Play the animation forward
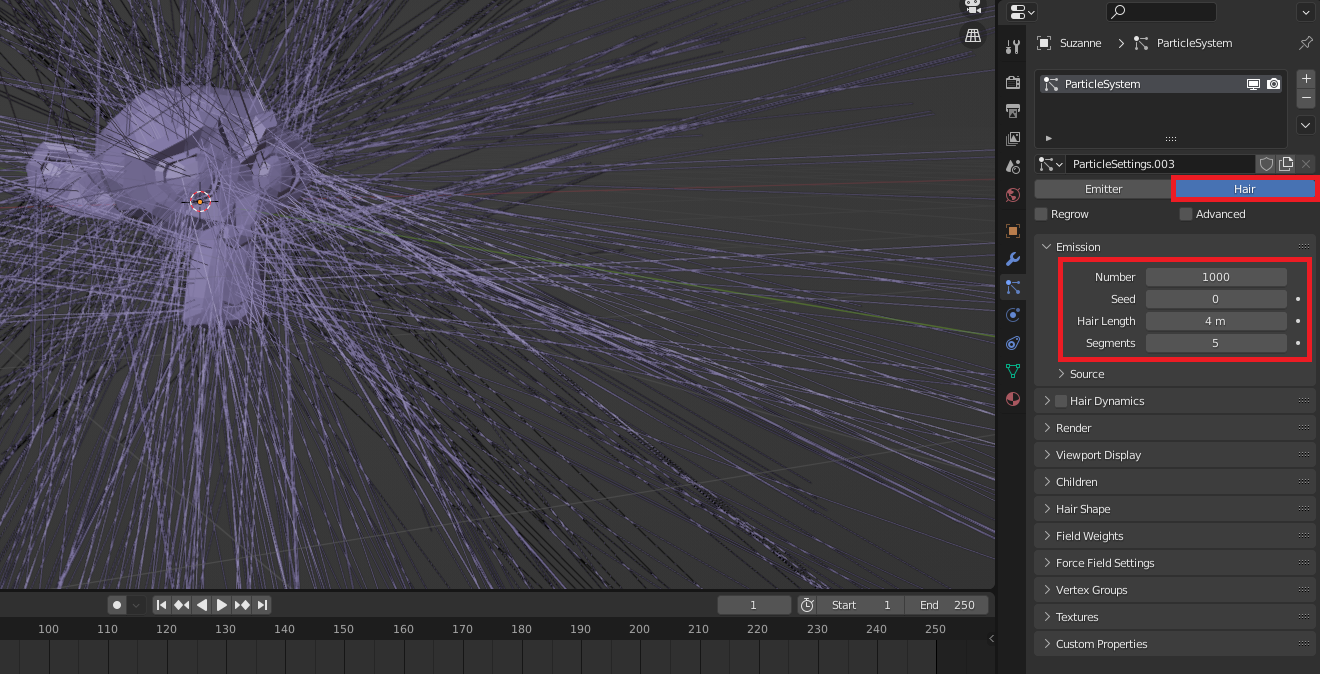 tap(222, 605)
